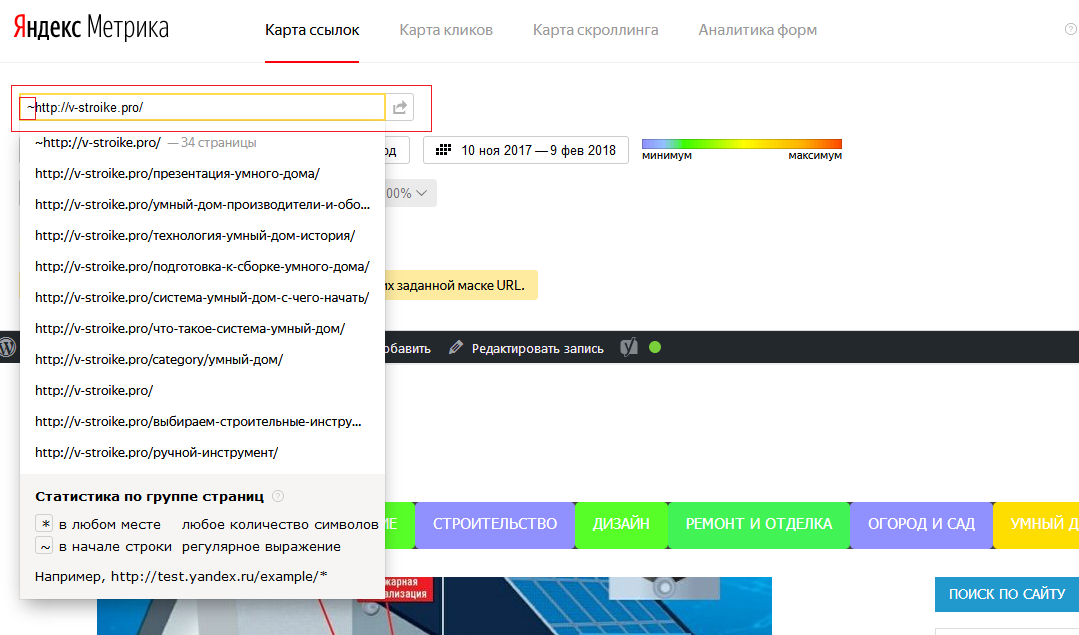Click the URL mask input field

pyautogui.click(x=202, y=107)
